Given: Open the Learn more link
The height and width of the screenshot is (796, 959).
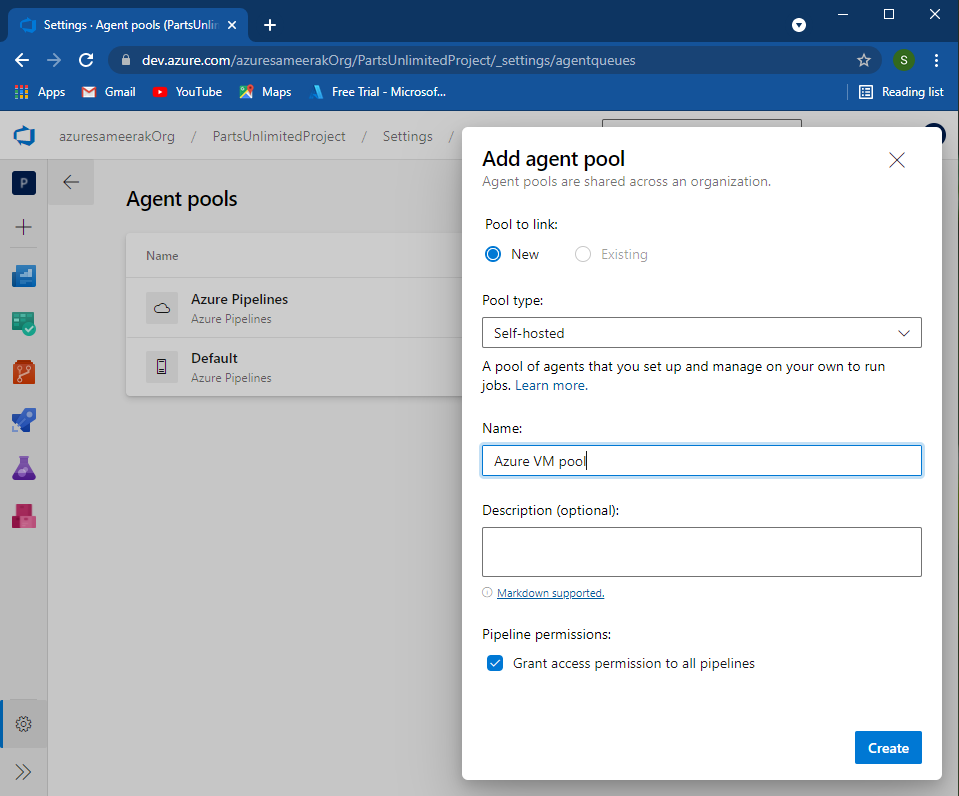Looking at the screenshot, I should tap(549, 384).
